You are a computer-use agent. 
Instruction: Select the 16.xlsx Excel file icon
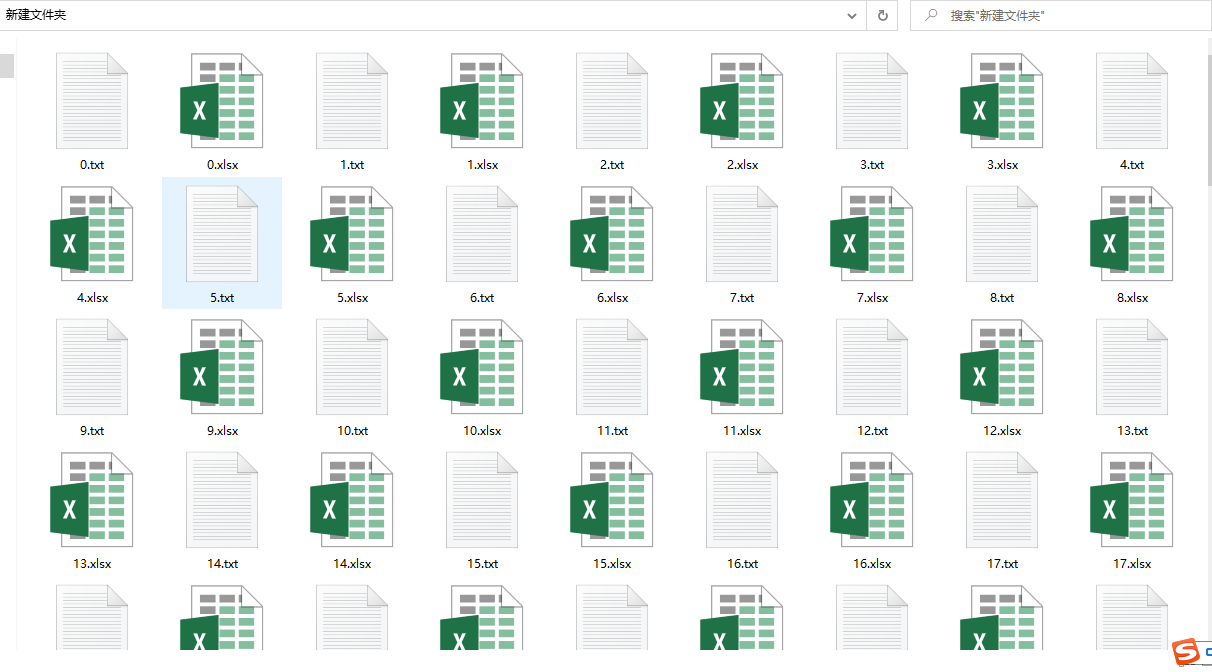click(872, 498)
